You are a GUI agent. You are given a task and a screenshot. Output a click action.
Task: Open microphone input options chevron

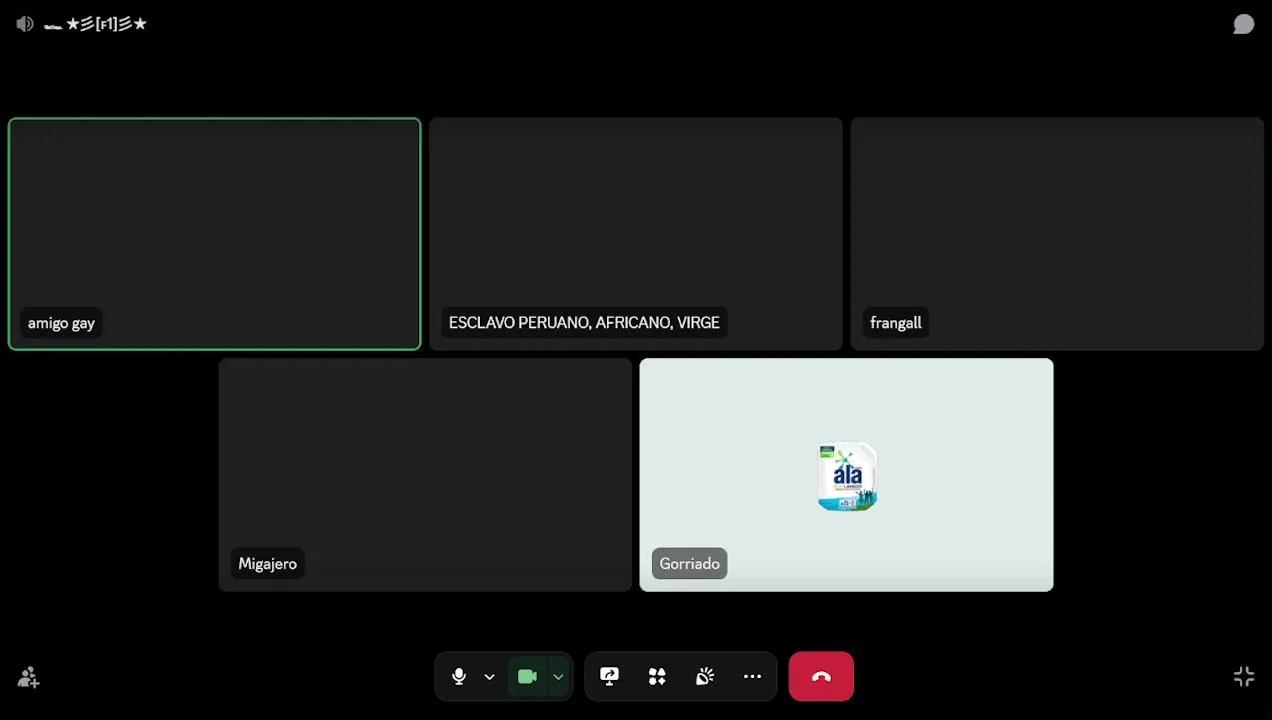pyautogui.click(x=489, y=677)
